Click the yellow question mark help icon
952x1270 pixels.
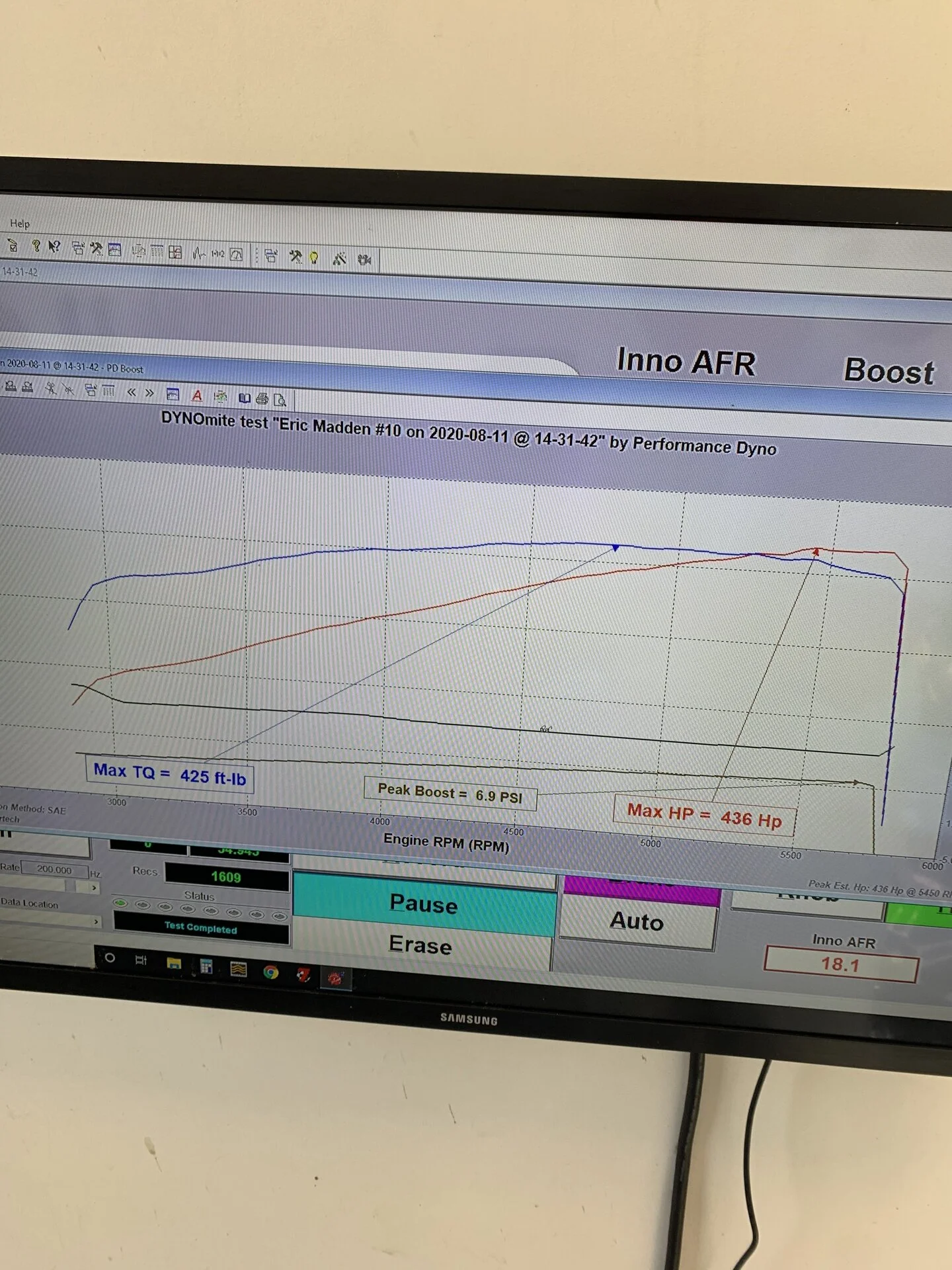(x=36, y=246)
